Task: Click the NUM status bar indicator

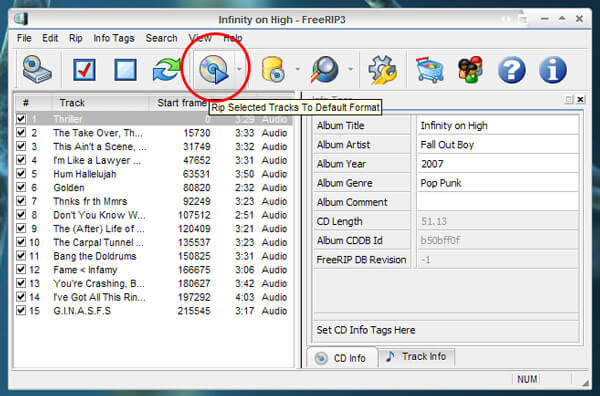Action: 527,379
